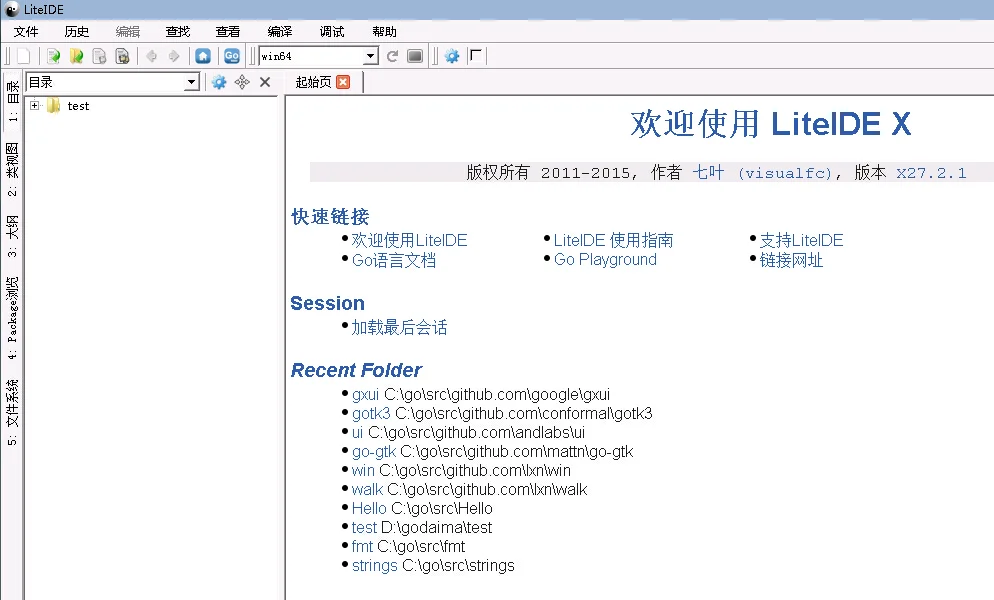Close the side panel with the X icon
Screen dimensions: 994x600
pyautogui.click(x=265, y=82)
